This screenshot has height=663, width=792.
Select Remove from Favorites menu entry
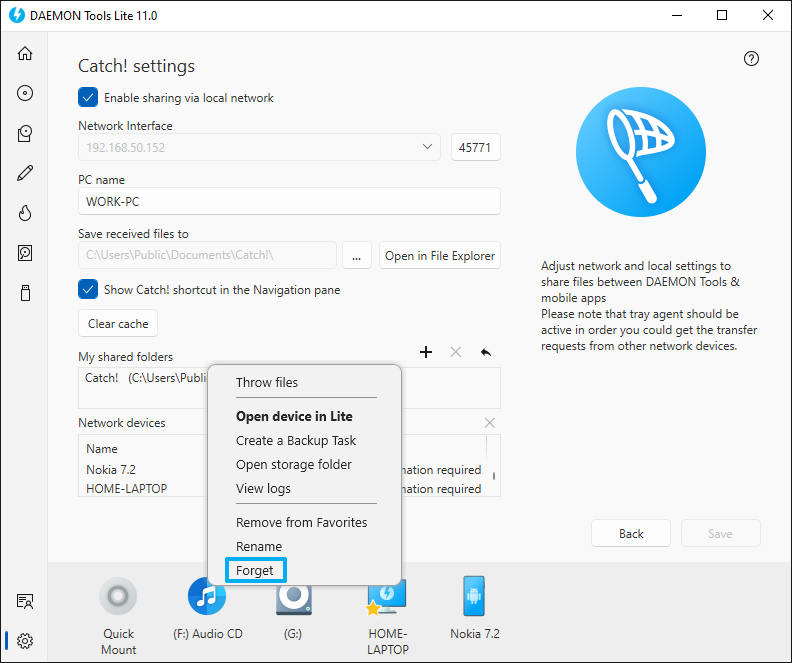coord(302,522)
